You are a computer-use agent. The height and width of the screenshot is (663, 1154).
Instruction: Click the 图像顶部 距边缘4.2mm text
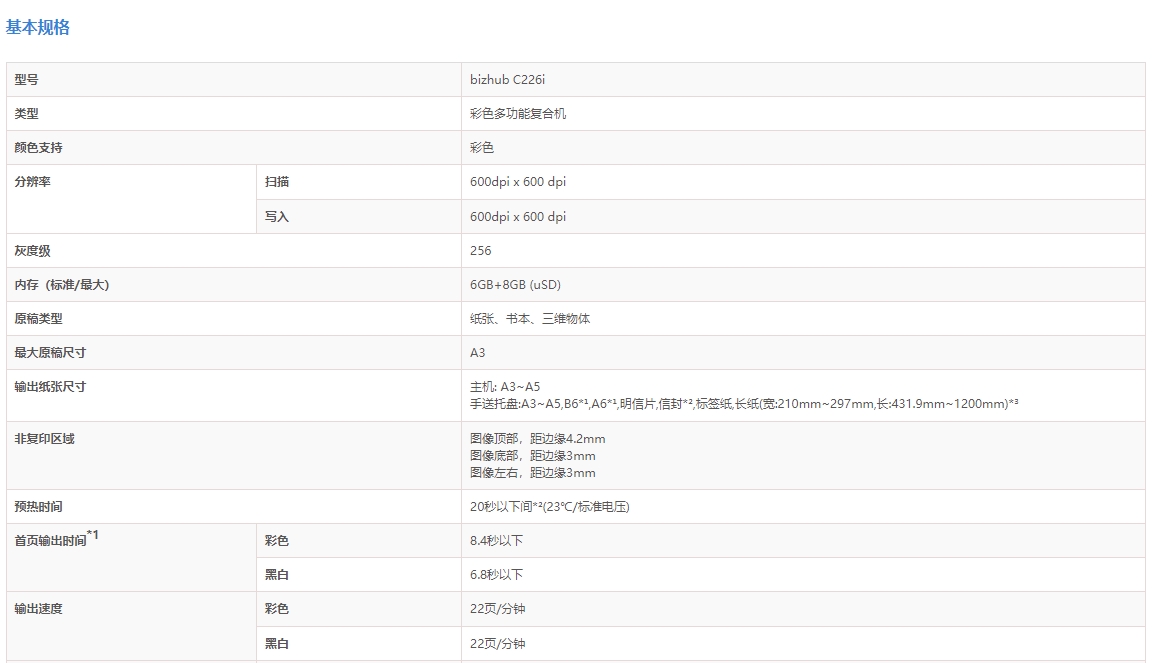pos(537,439)
